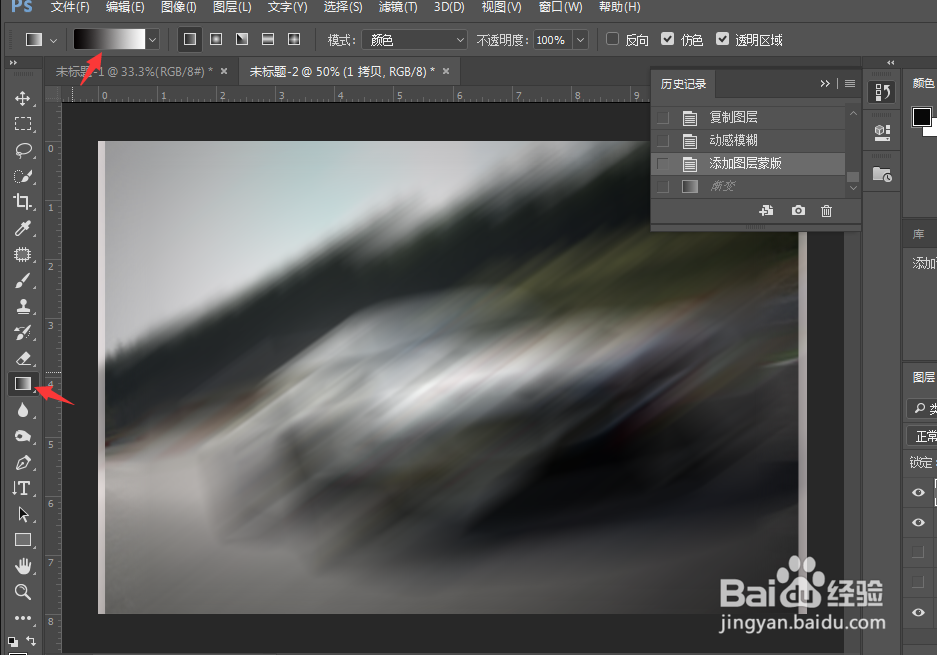Select the Rectangular Marquee tool

coord(23,124)
